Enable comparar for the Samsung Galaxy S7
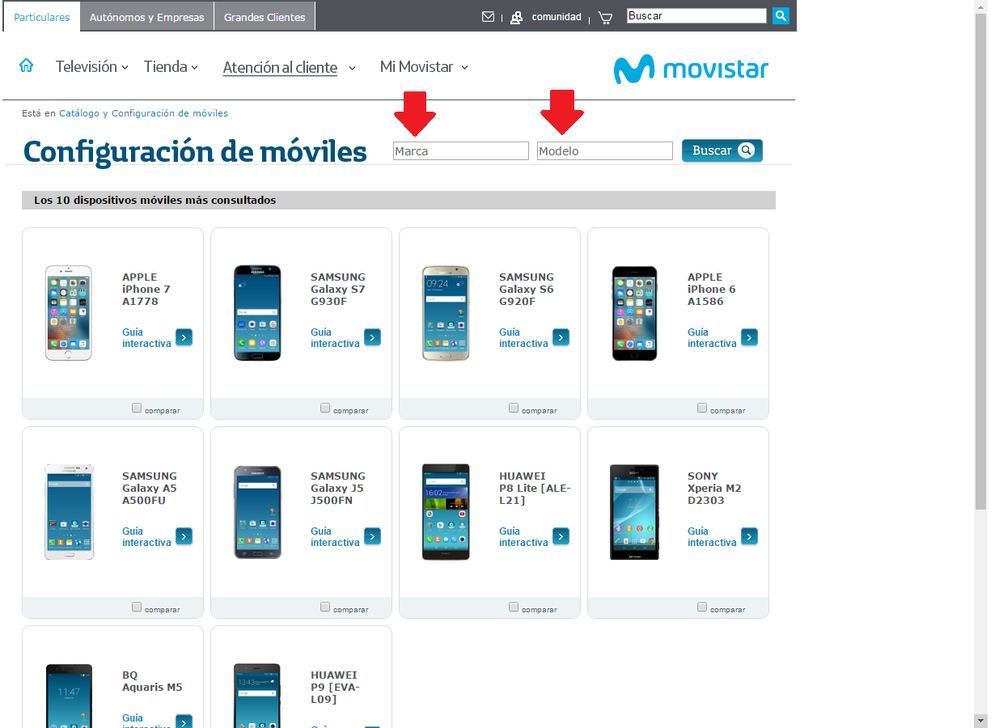999x728 pixels. pos(325,407)
